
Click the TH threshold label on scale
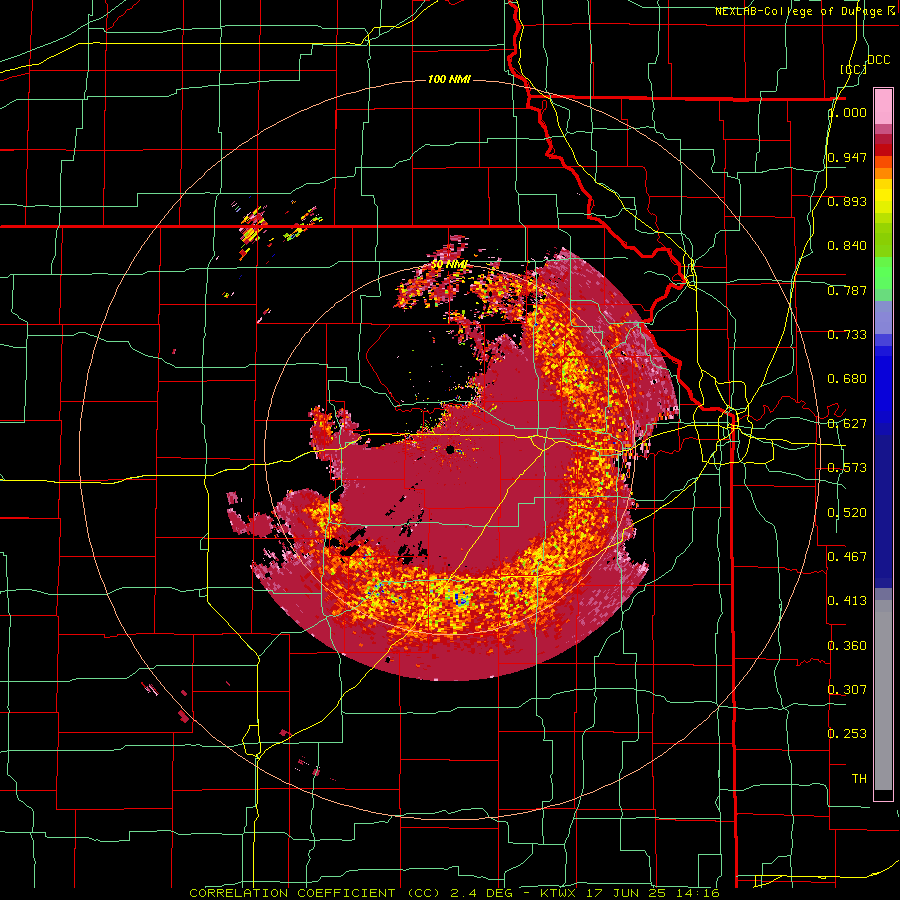coord(859,779)
